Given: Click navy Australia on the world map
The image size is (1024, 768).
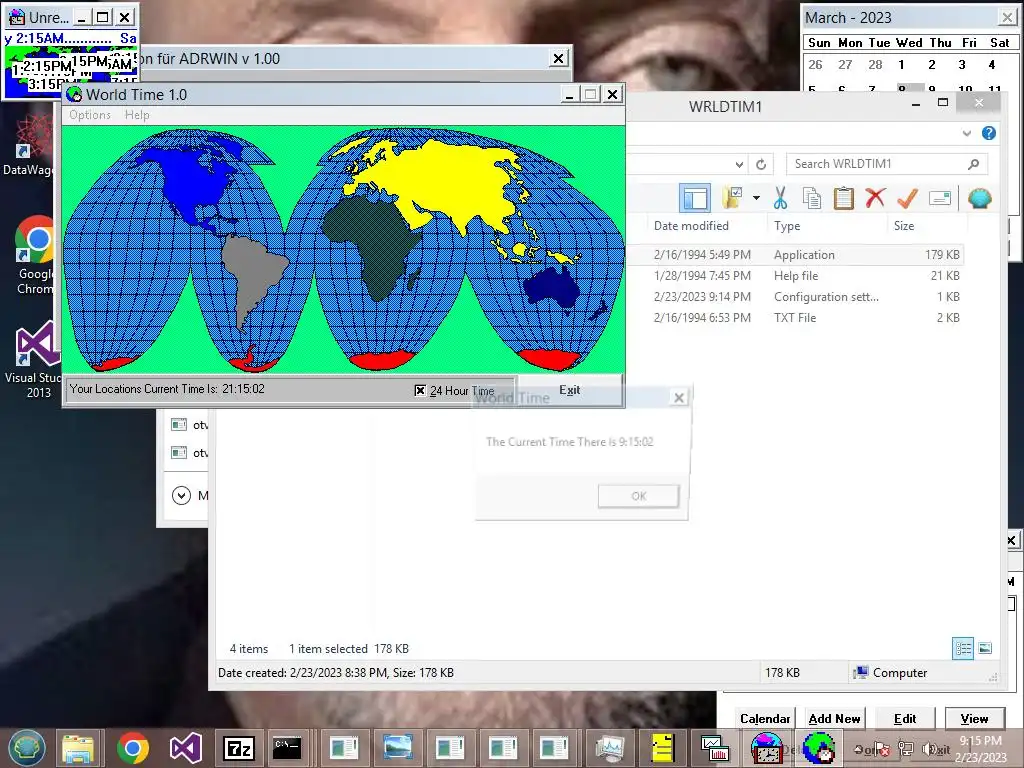Looking at the screenshot, I should pyautogui.click(x=552, y=287).
